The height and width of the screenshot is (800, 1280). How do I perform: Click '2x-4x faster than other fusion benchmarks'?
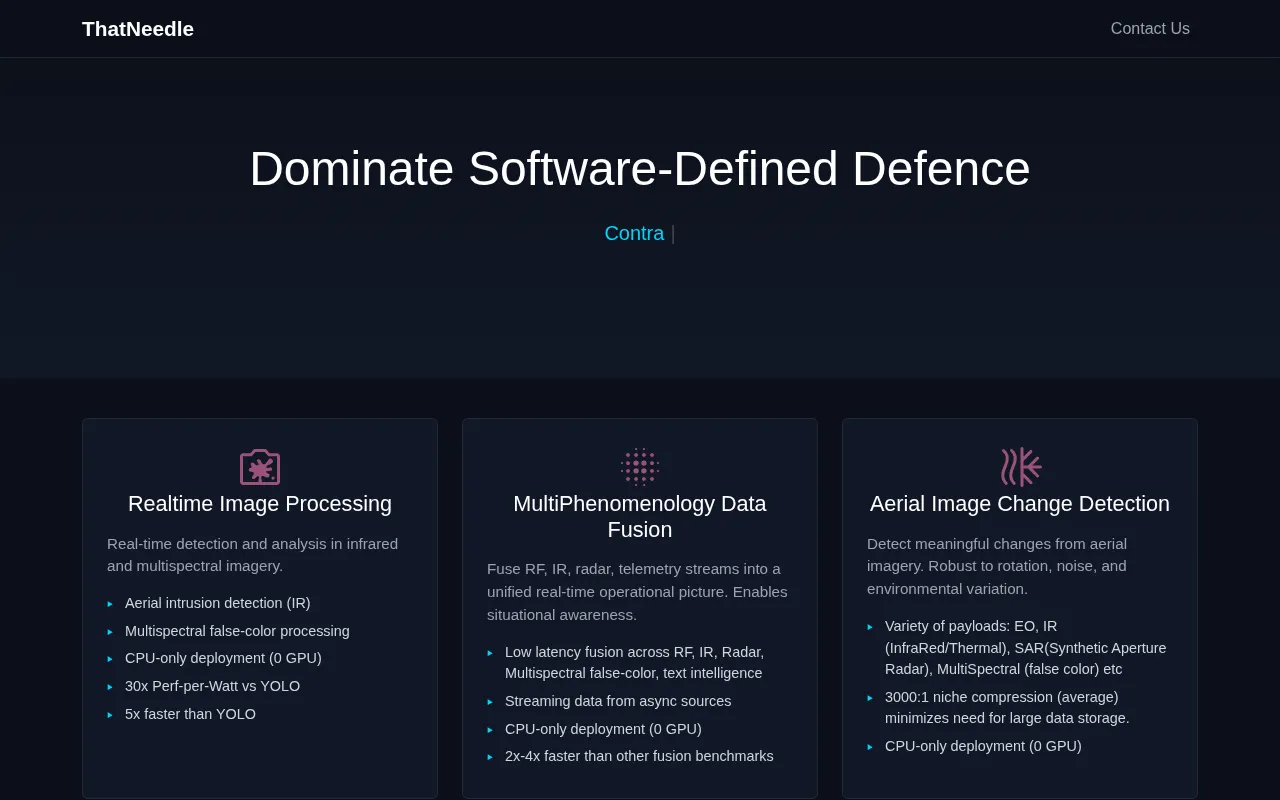pyautogui.click(x=639, y=756)
